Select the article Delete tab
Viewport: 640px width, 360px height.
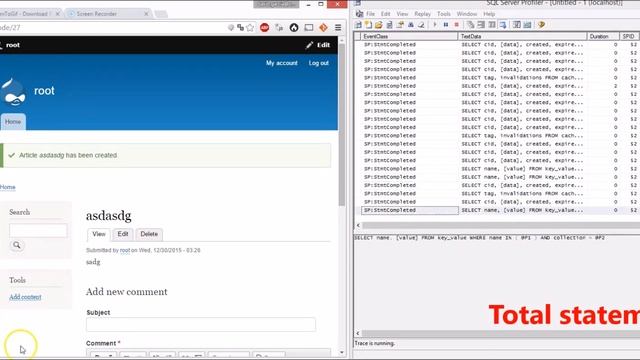pos(149,234)
